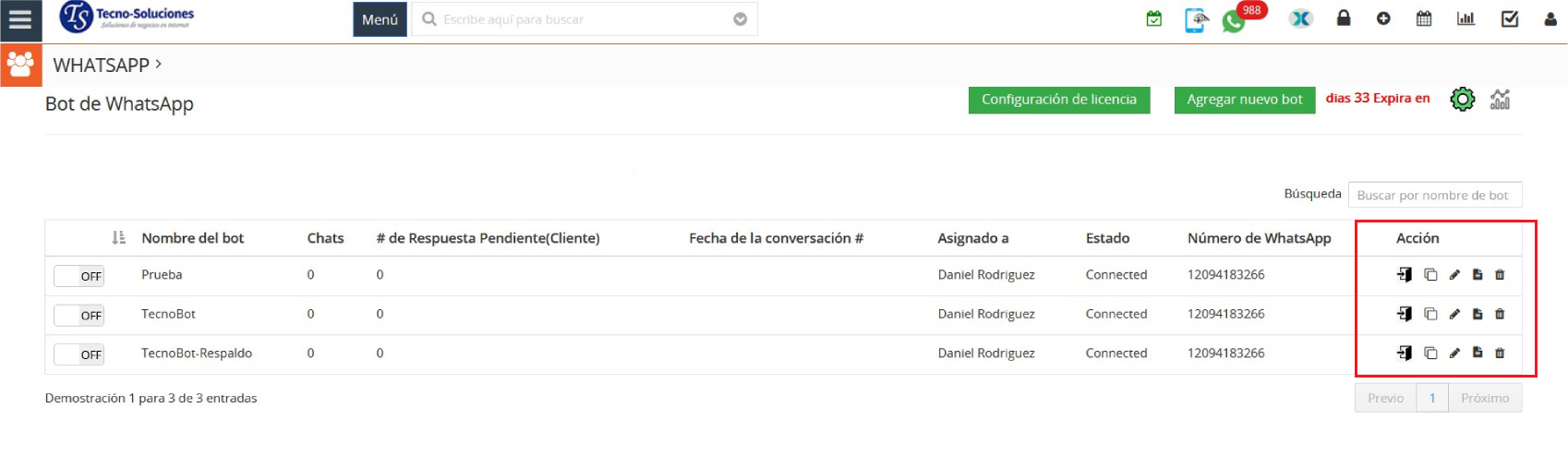Click the Agregar nuevo bot button
The height and width of the screenshot is (468, 1568).
[1244, 100]
